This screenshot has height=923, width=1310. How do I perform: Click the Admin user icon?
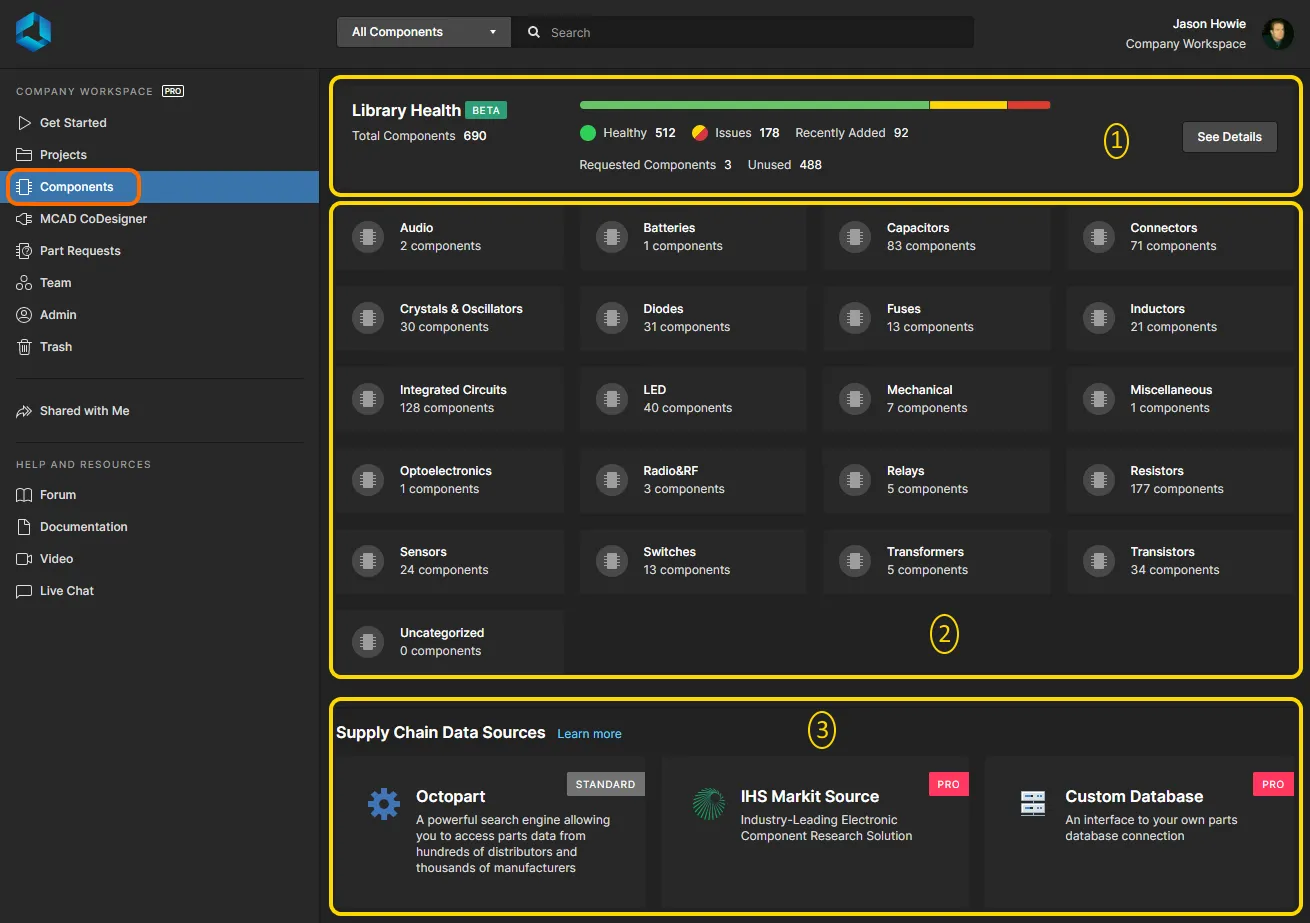pyautogui.click(x=24, y=315)
